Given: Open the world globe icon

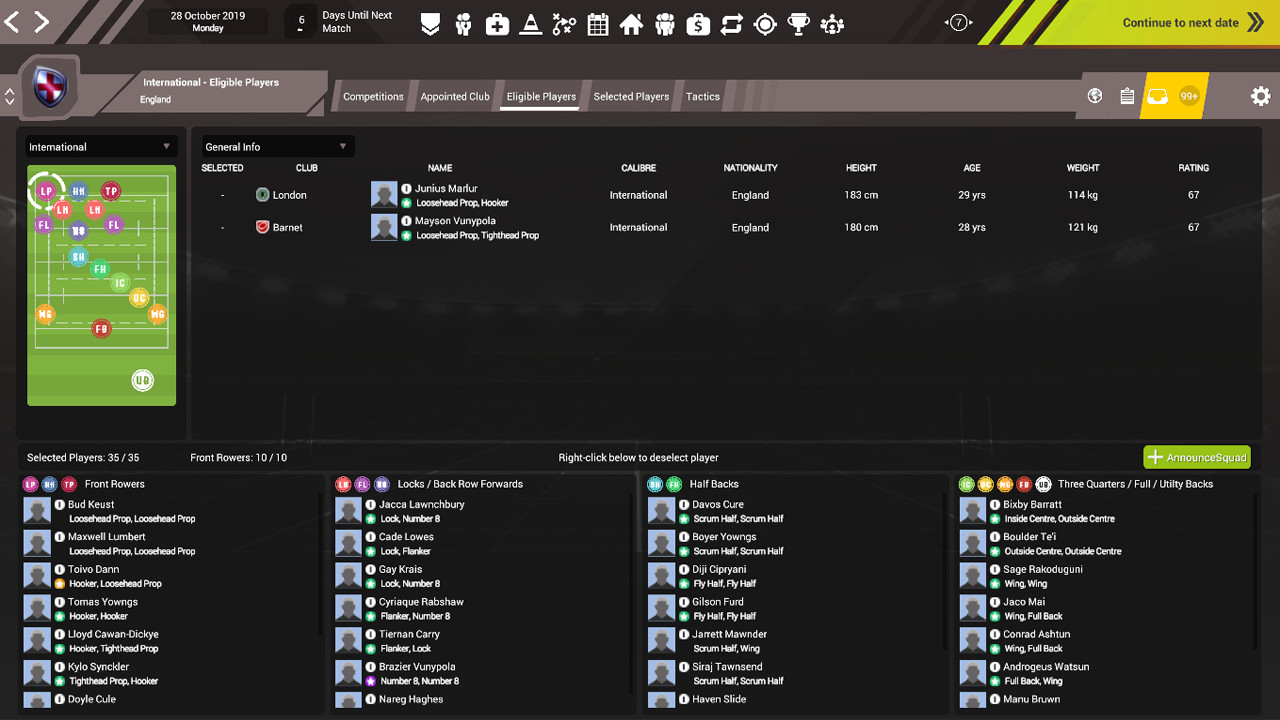Looking at the screenshot, I should [x=1094, y=95].
